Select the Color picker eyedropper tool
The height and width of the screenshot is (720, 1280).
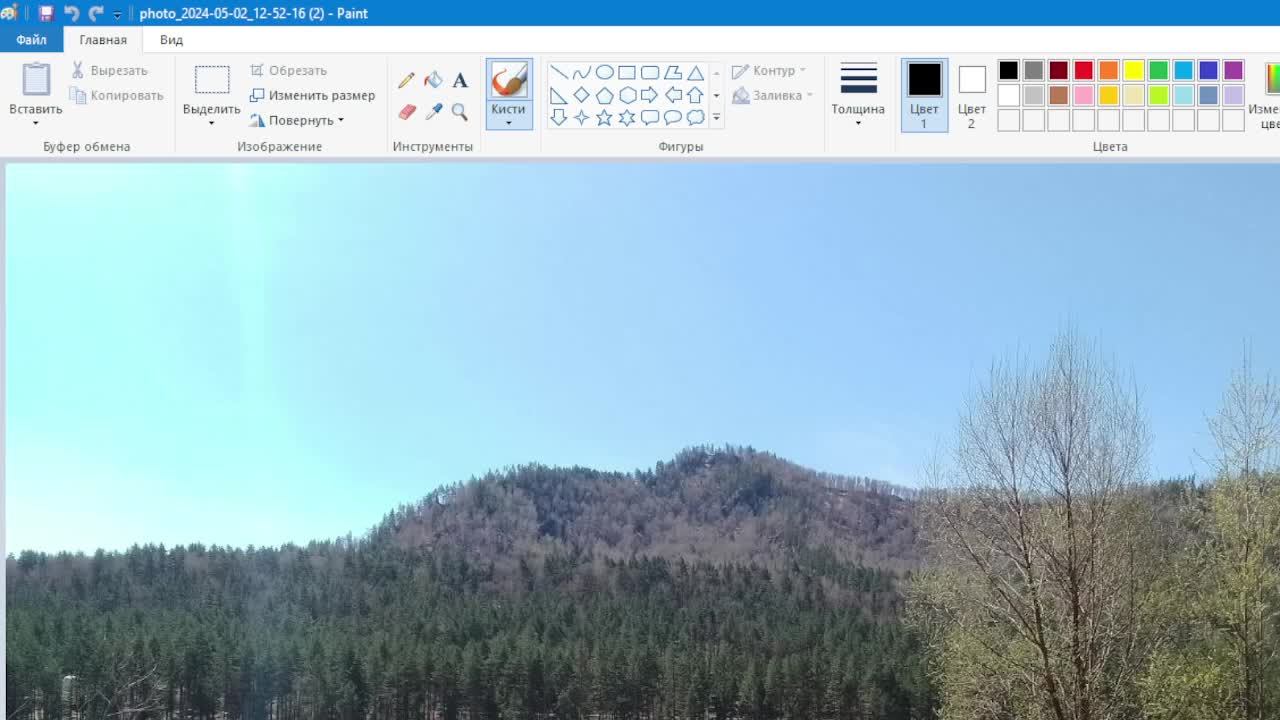(x=433, y=111)
